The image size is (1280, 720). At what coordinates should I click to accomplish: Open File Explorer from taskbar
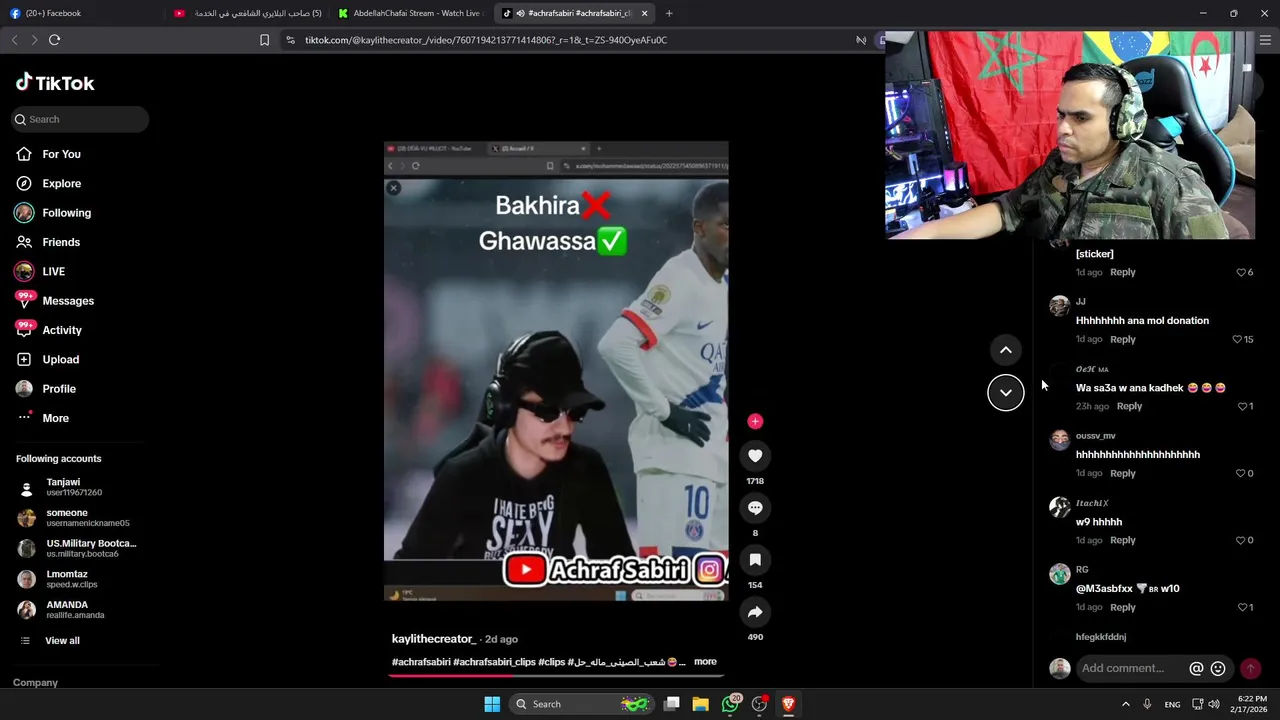coord(701,704)
